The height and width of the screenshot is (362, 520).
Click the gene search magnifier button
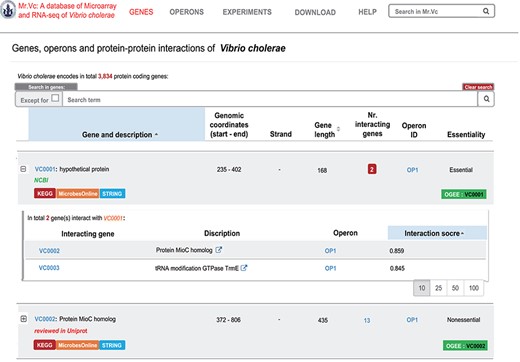486,99
